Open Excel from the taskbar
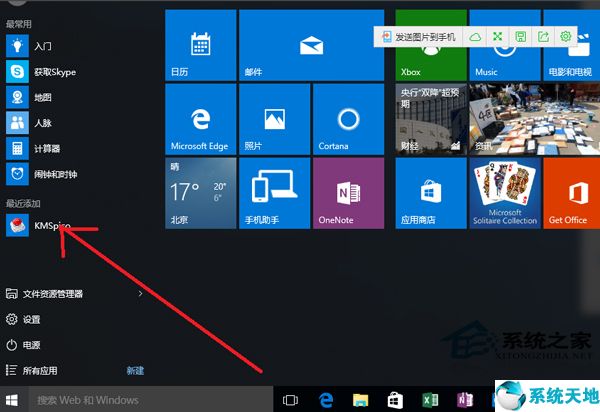600x412 pixels. coord(430,400)
